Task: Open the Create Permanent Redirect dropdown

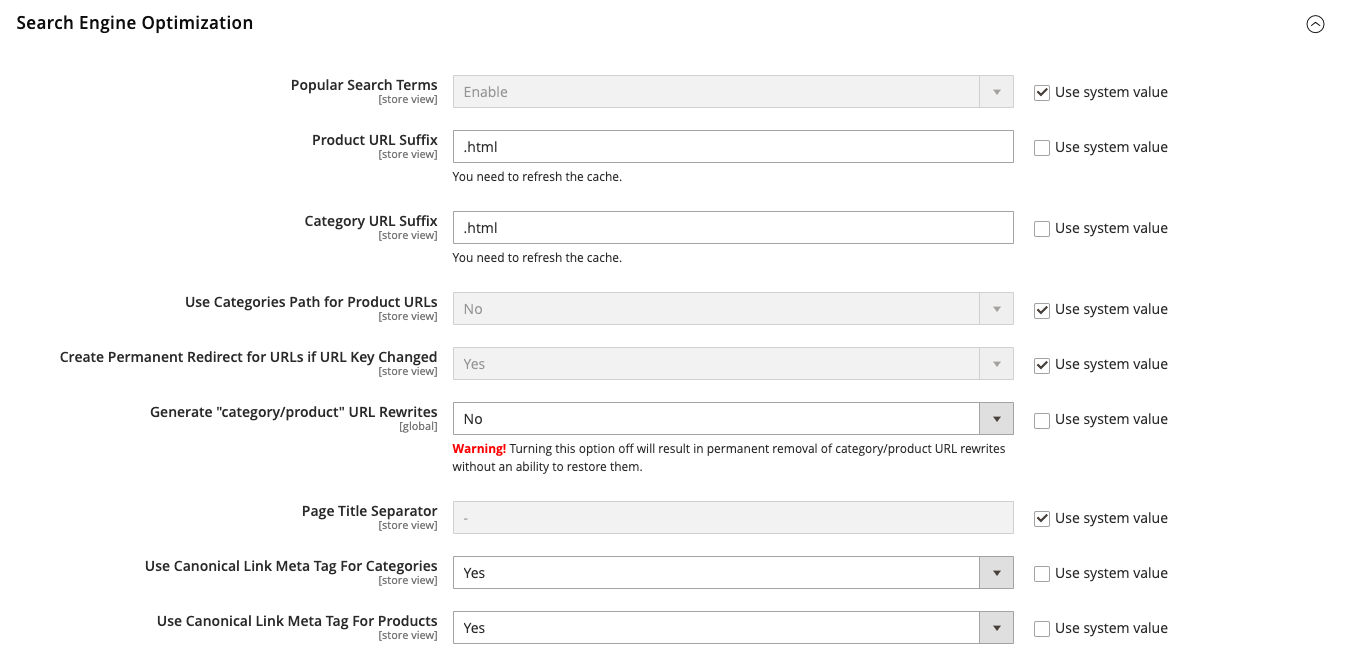Action: (996, 363)
